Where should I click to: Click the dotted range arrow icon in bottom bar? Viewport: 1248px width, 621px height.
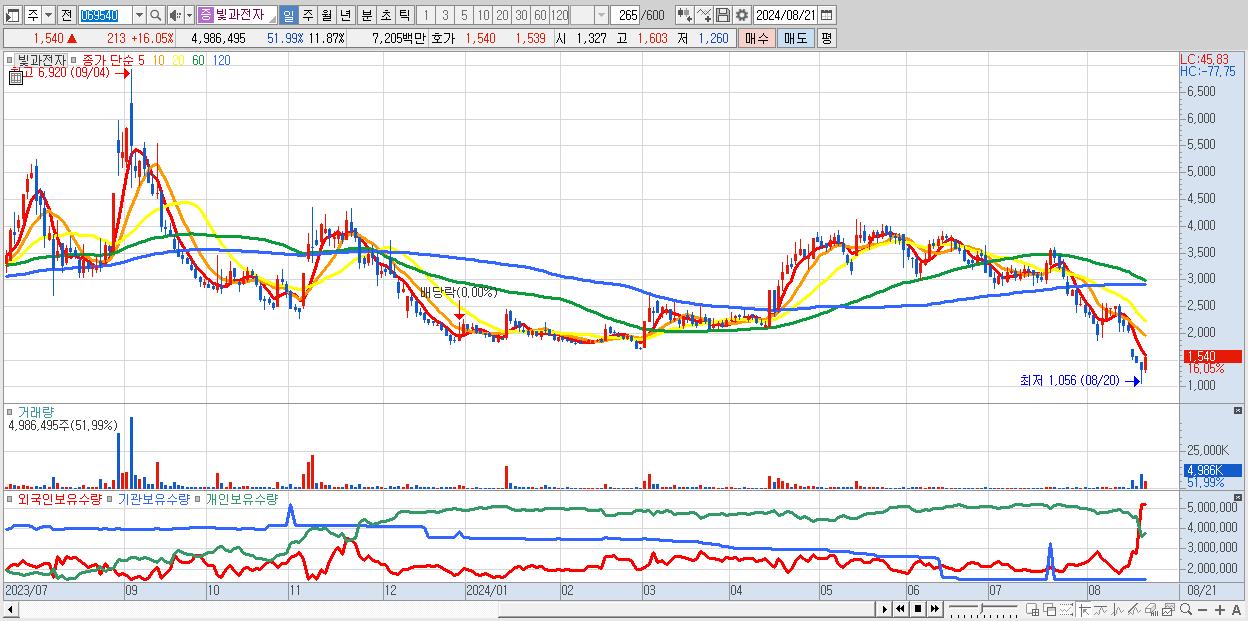click(x=1066, y=610)
